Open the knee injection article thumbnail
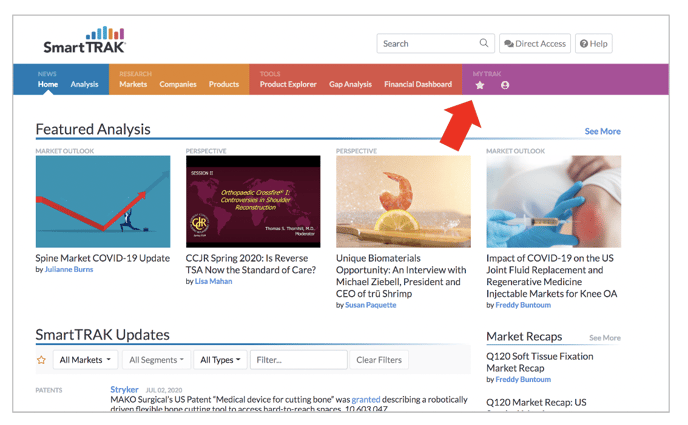The width and height of the screenshot is (688, 425). pos(553,201)
